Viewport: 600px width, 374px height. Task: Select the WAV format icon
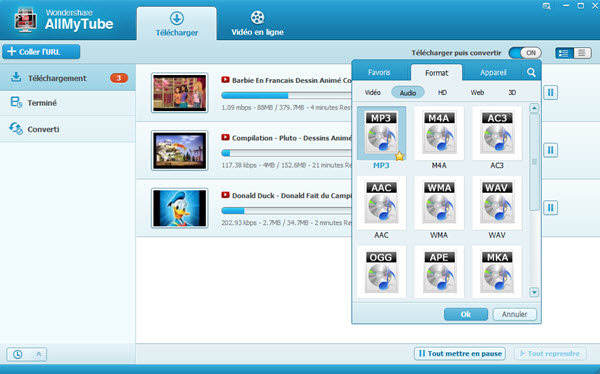coord(497,203)
